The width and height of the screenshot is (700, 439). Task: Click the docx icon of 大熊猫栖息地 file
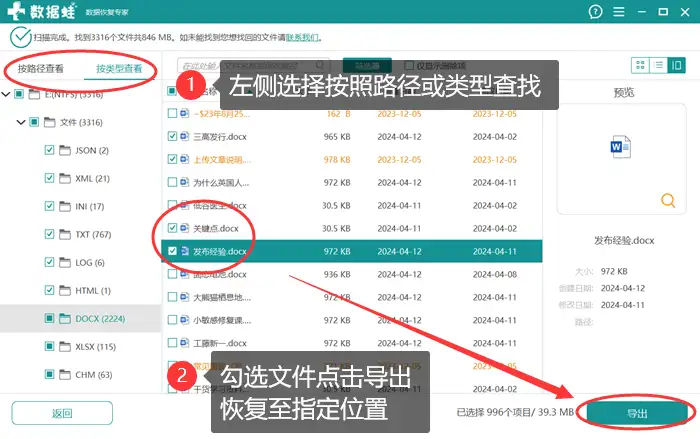(x=184, y=297)
